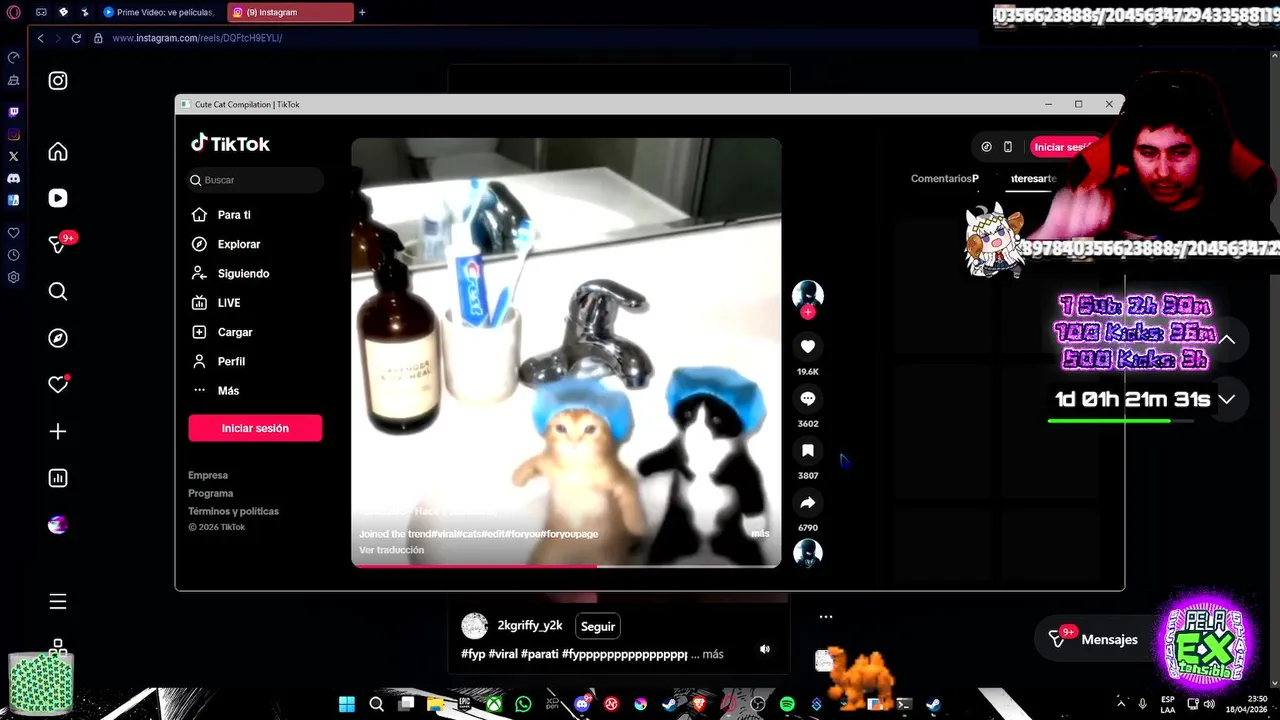This screenshot has height=720, width=1280.
Task: Click the red 'Iniciar sesión' sidebar button
Action: click(255, 428)
